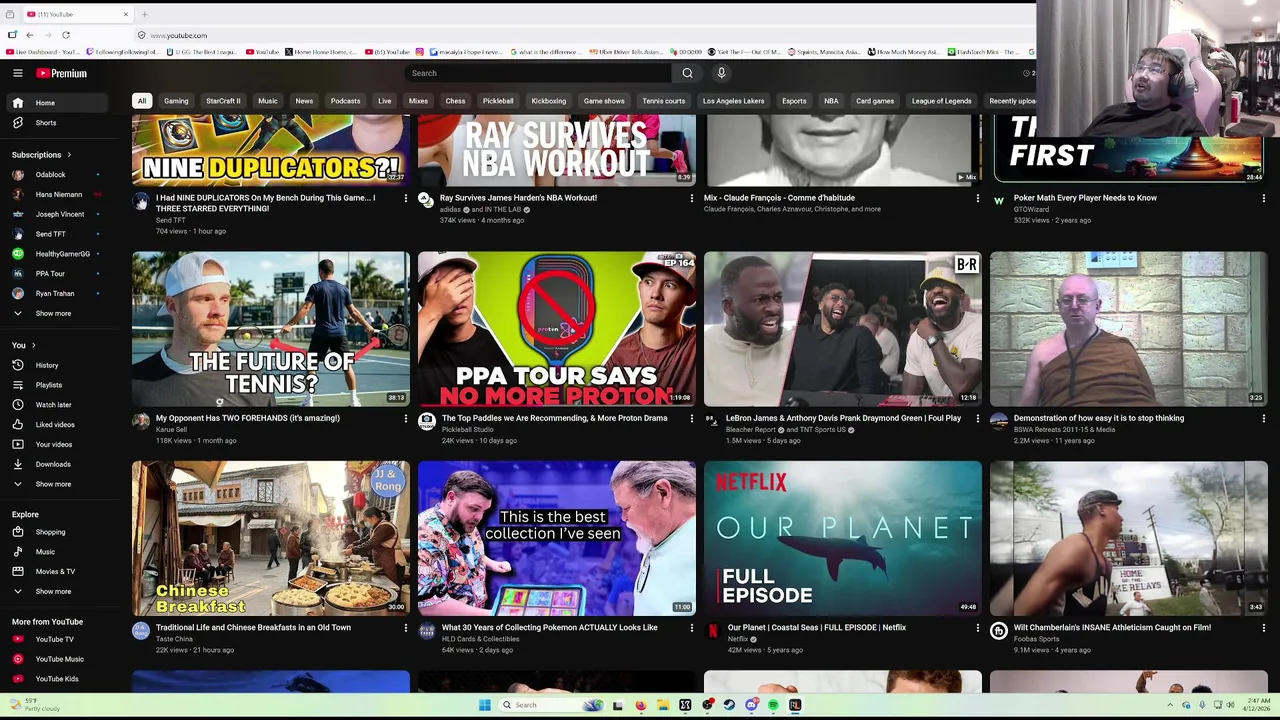
Task: Select the Chess filter chip
Action: (x=455, y=101)
